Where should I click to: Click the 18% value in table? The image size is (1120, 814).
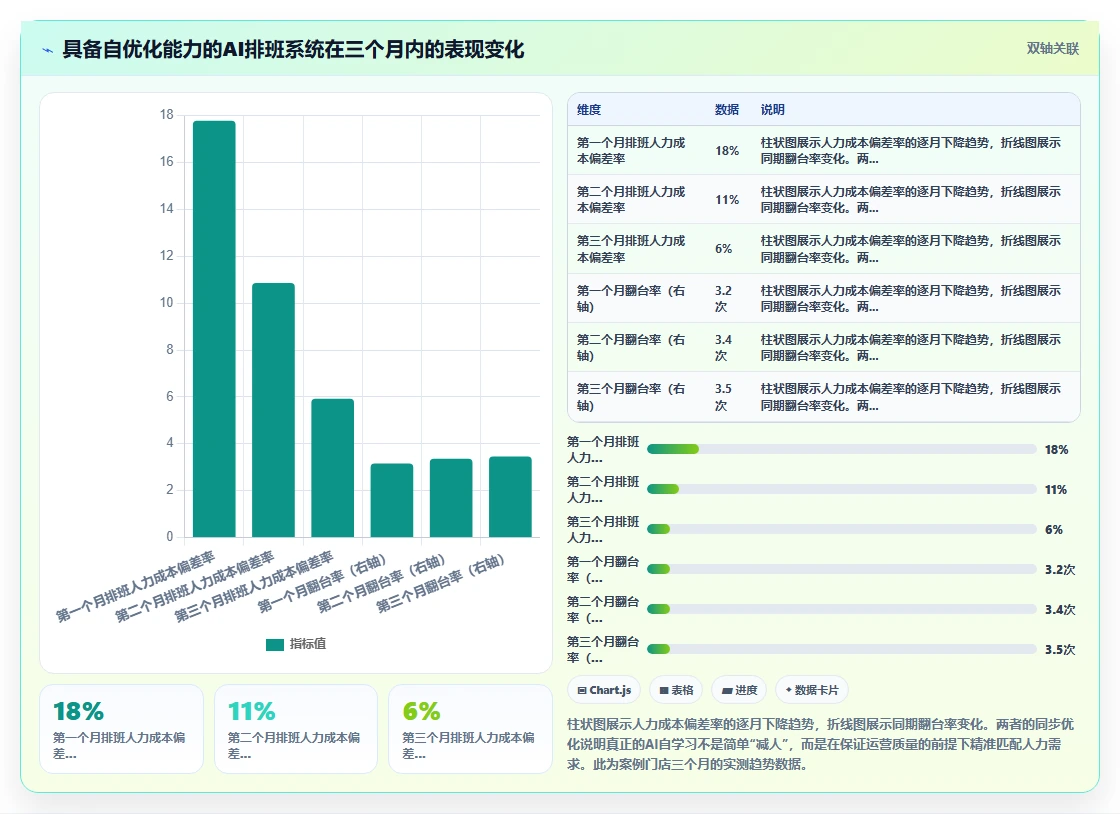[727, 151]
